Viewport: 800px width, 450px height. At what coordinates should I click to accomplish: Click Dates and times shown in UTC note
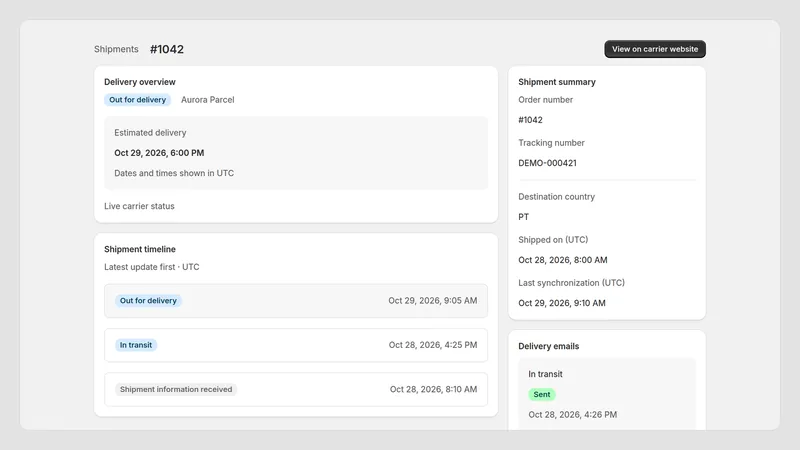tap(174, 173)
